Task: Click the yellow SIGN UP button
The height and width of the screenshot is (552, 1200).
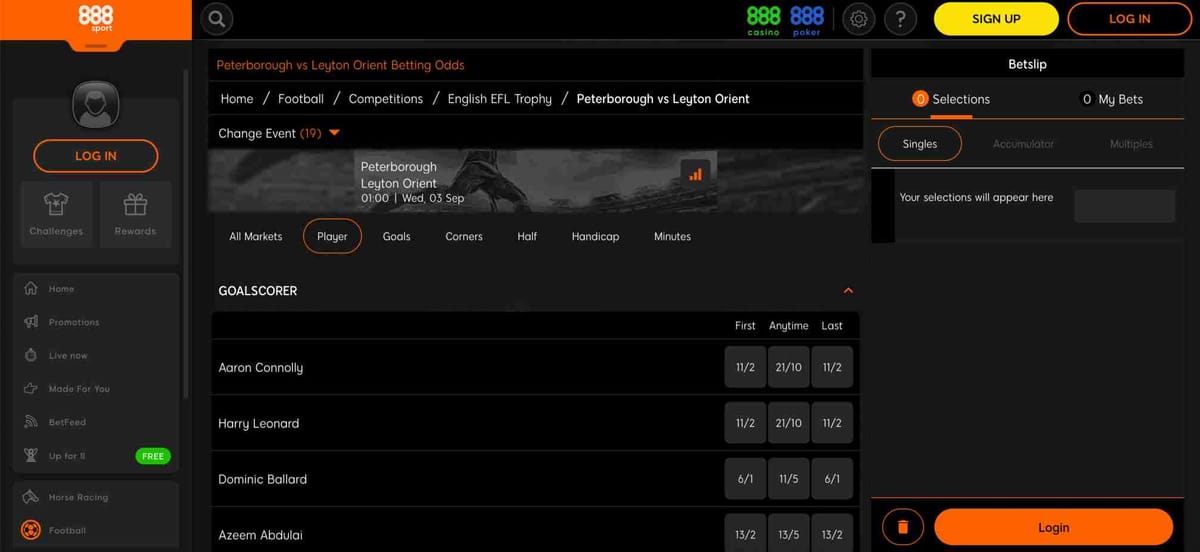Action: click(996, 19)
